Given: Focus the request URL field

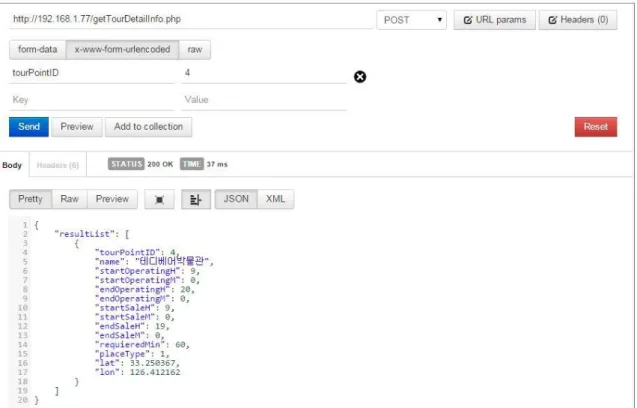Looking at the screenshot, I should click(191, 20).
